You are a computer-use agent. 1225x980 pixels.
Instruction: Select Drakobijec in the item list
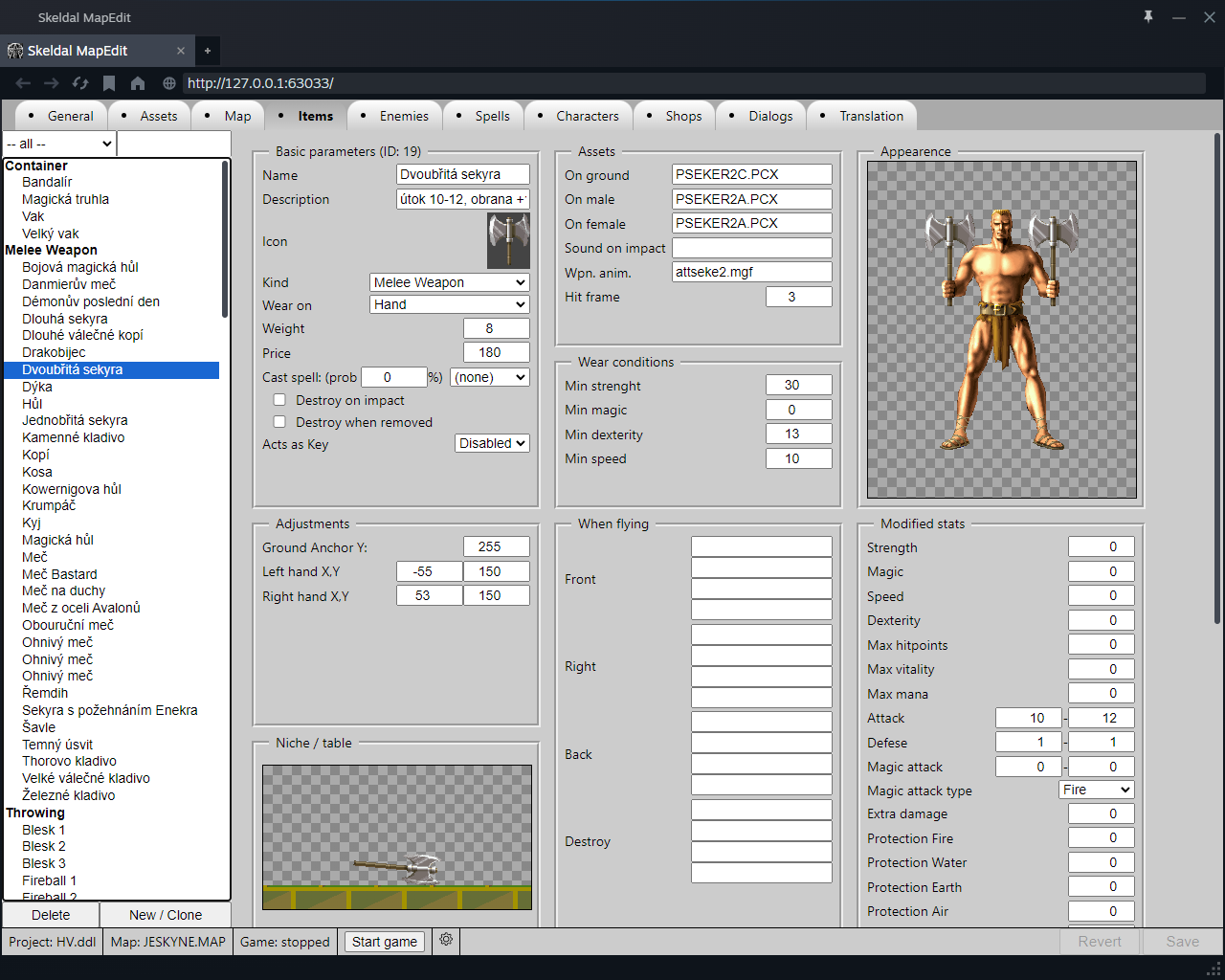(54, 352)
